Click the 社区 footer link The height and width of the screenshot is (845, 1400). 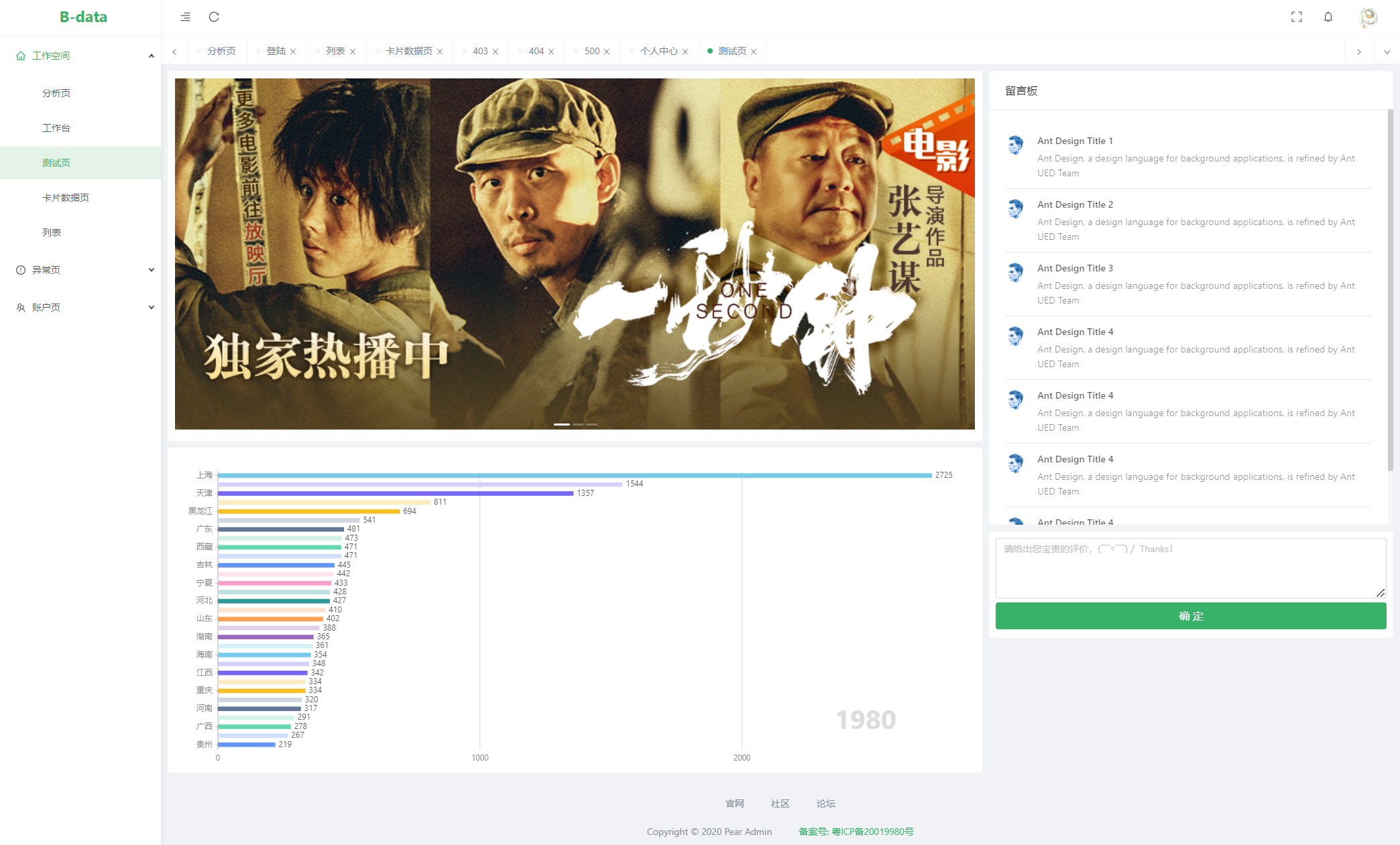pos(780,803)
